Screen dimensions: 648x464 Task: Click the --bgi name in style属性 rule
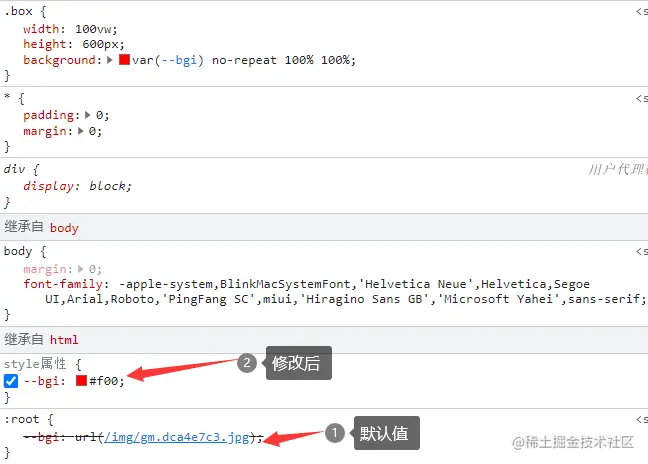41,381
